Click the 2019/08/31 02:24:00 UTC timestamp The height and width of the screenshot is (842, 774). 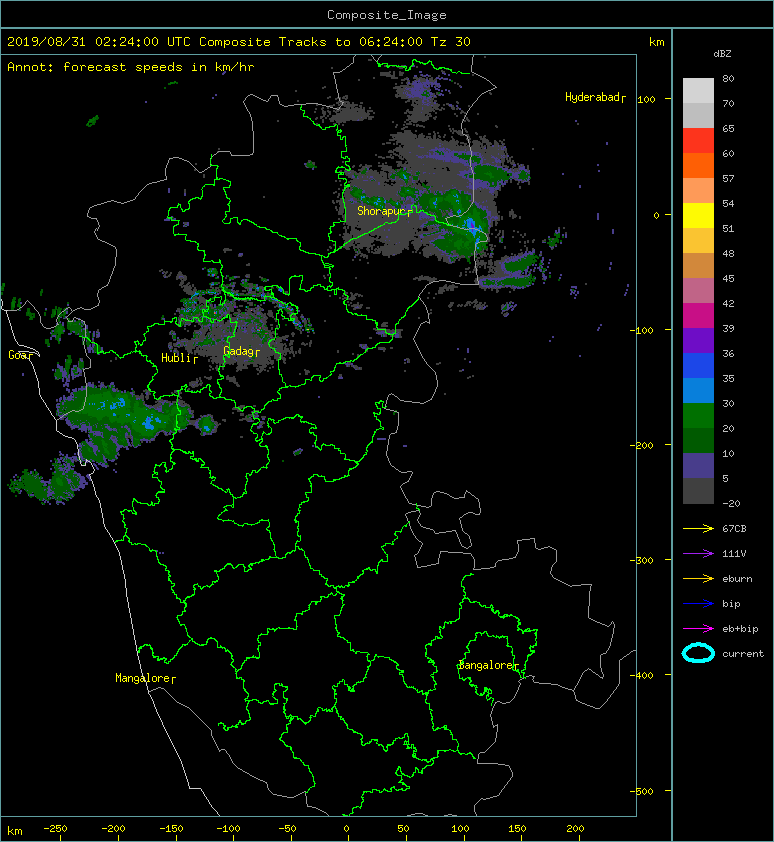(x=98, y=42)
